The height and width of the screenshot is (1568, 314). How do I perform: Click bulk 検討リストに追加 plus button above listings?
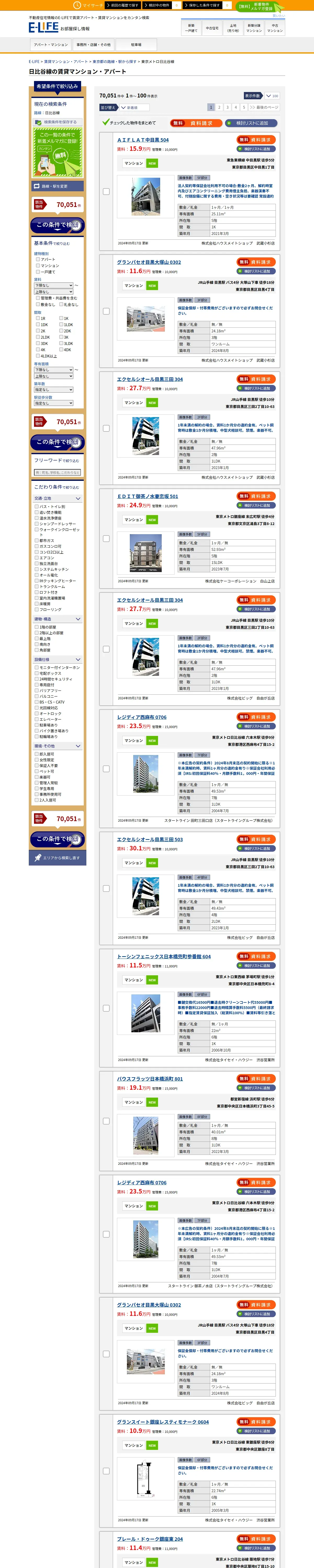coord(251,123)
